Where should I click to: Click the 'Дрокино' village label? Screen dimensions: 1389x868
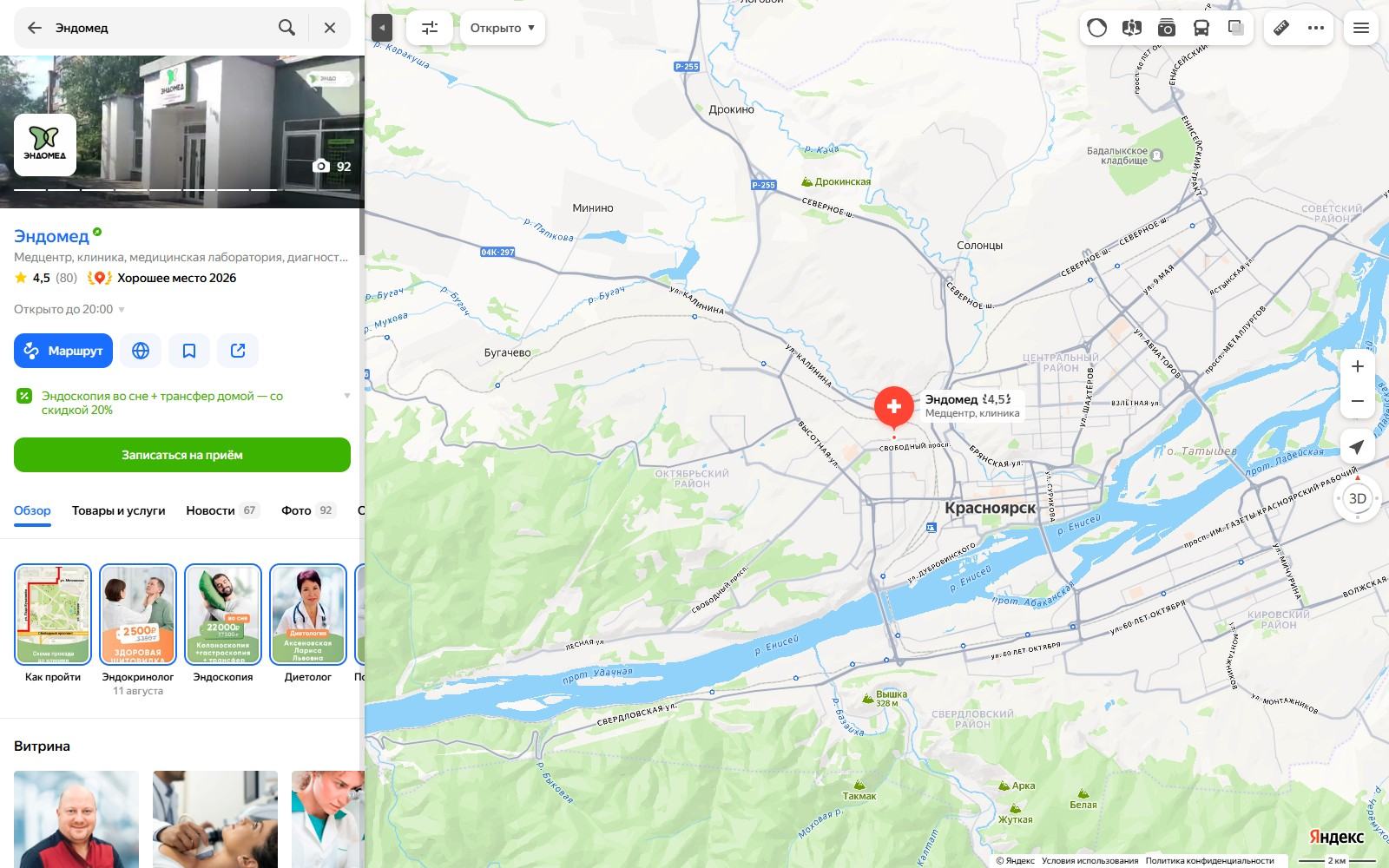click(732, 110)
